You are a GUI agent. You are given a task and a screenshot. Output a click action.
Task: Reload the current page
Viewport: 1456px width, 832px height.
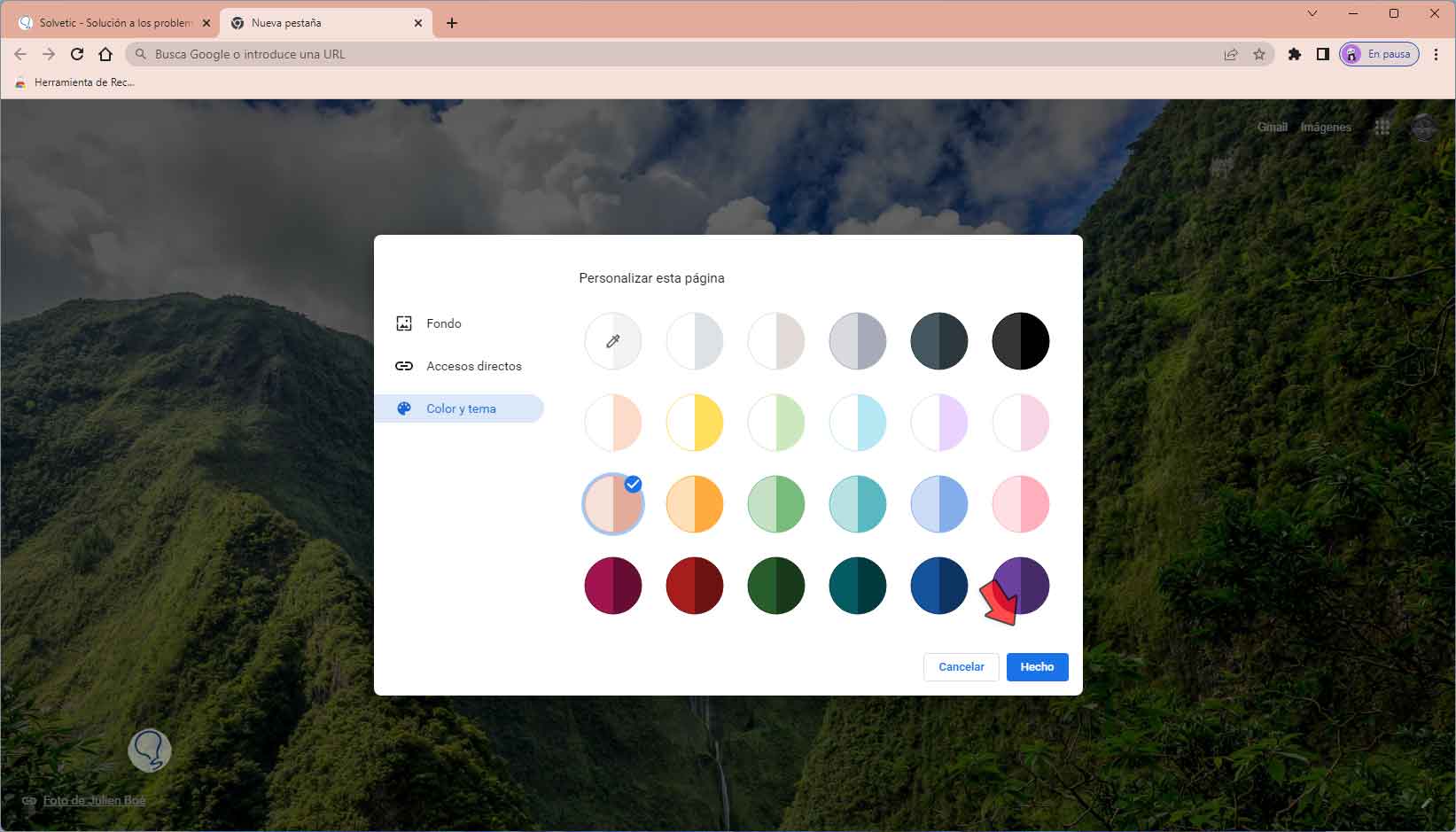[x=77, y=54]
